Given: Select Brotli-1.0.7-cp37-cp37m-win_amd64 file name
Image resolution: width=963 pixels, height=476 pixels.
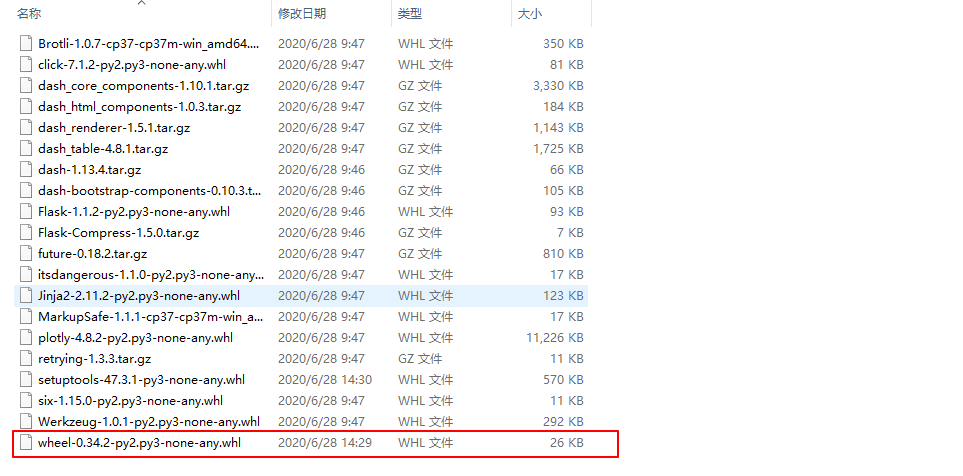Looking at the screenshot, I should 149,44.
